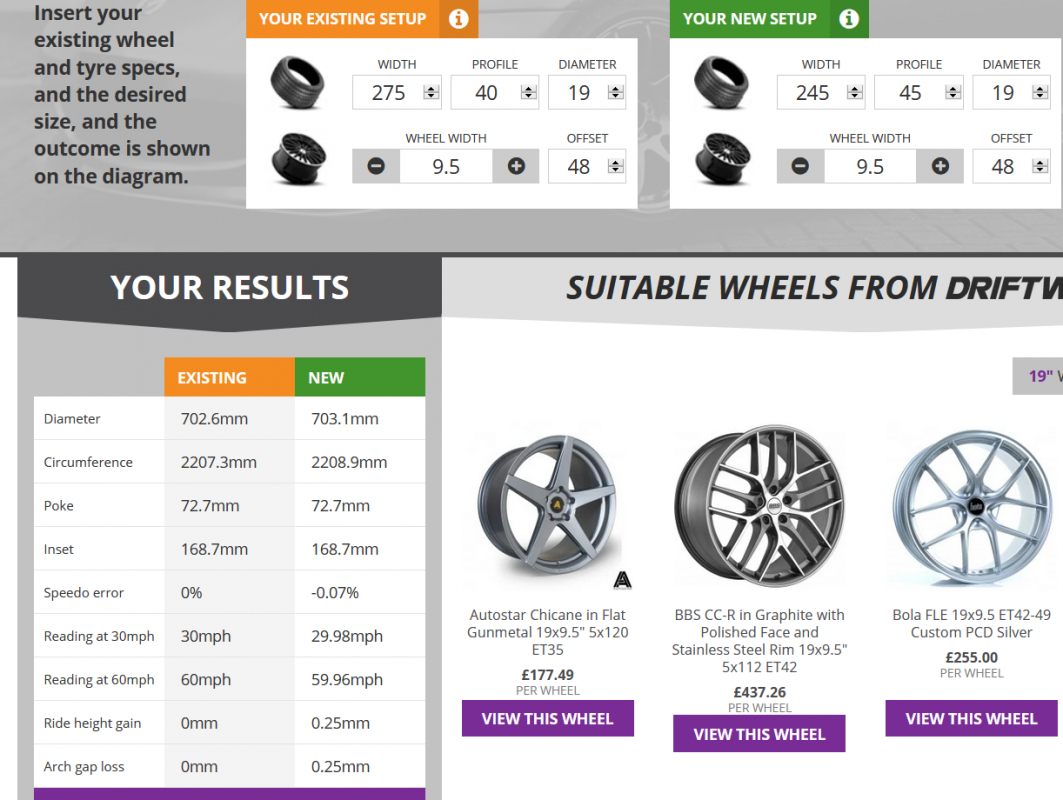Viewport: 1063px width, 800px height.
Task: Click new diameter value 703.1mm
Action: point(345,419)
